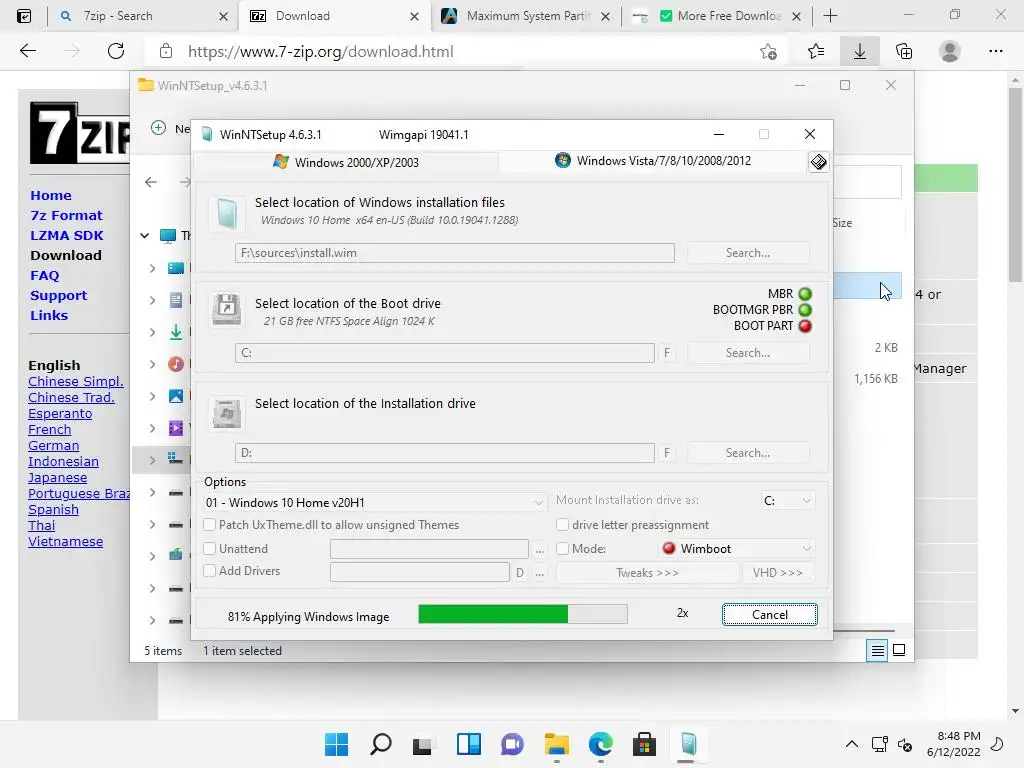
Task: Switch to Windows Vista/7/8/10/2008/2012 tab
Action: pos(653,161)
